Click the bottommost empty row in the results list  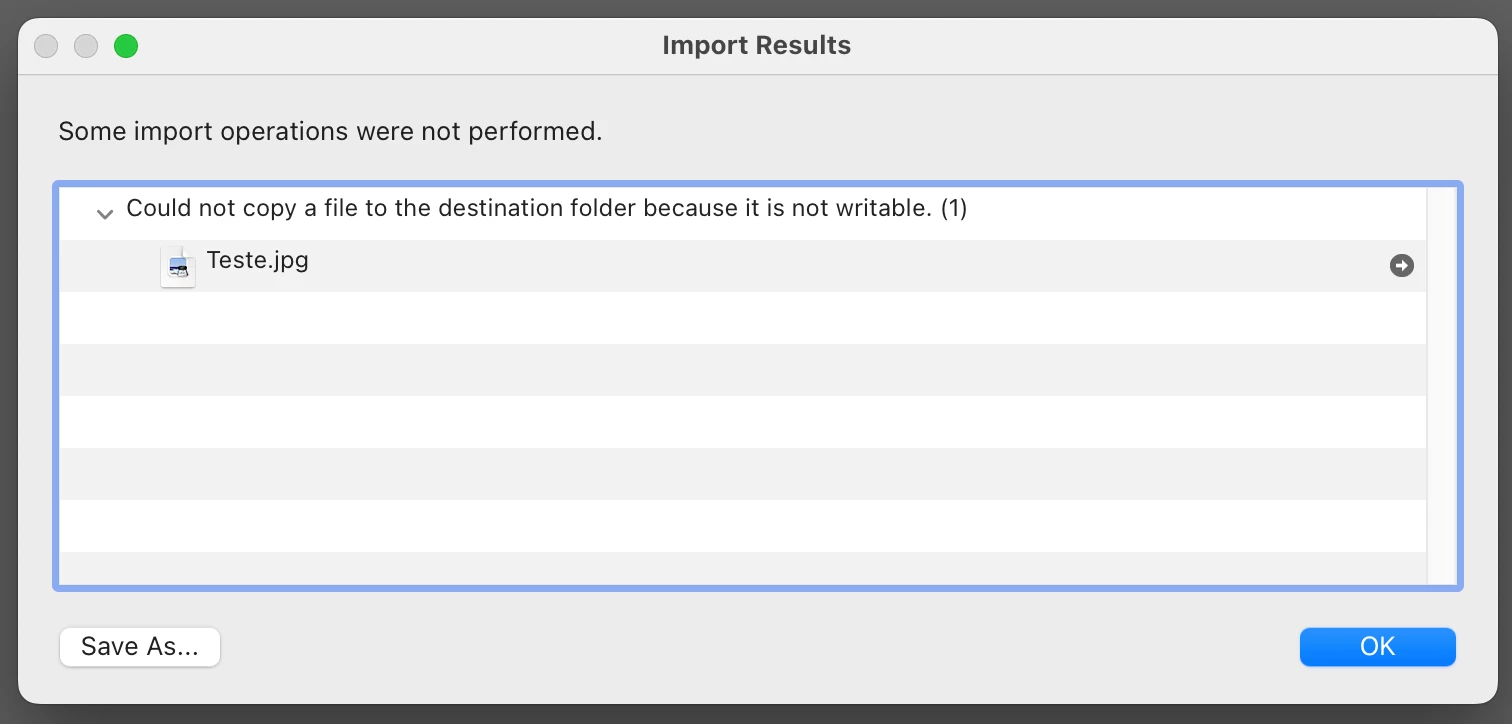tap(743, 568)
